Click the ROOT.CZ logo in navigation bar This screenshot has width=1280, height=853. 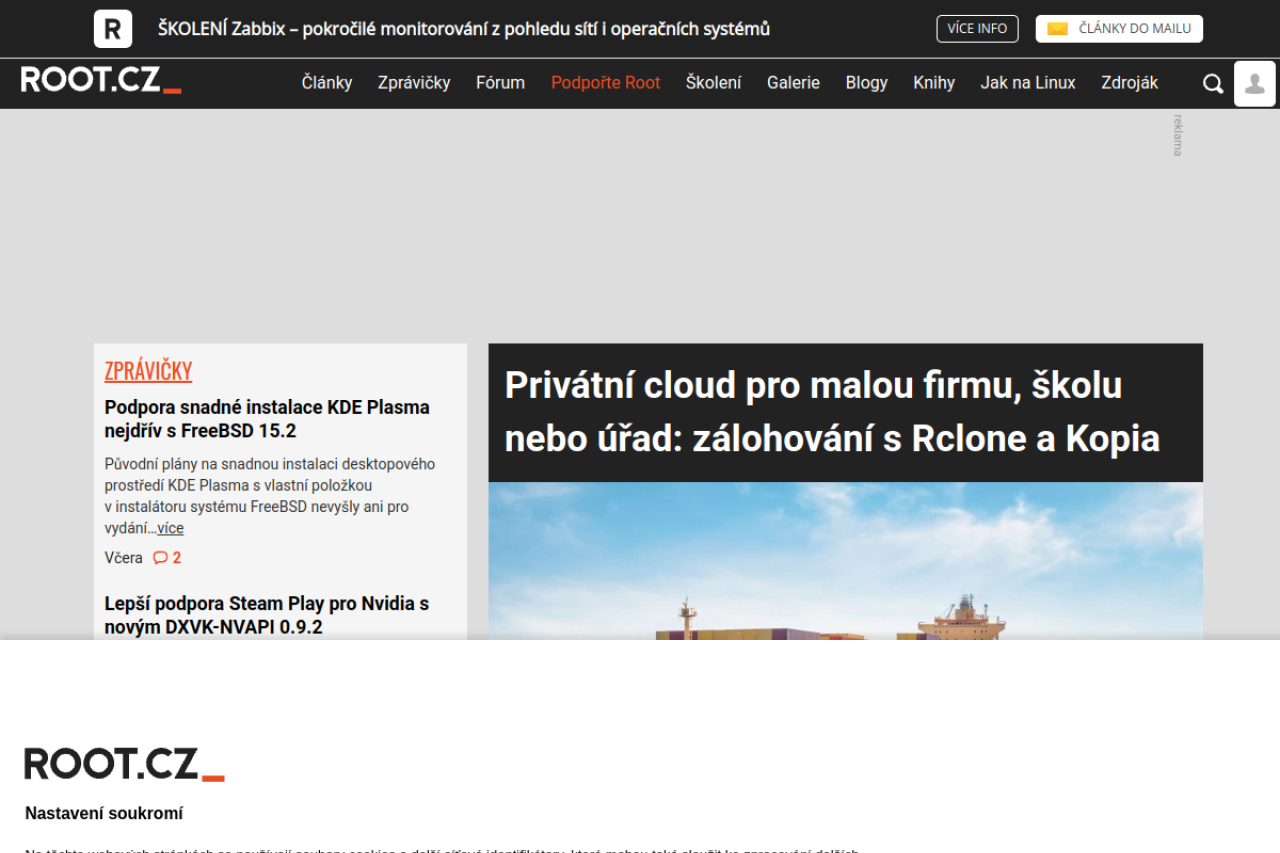(x=101, y=80)
